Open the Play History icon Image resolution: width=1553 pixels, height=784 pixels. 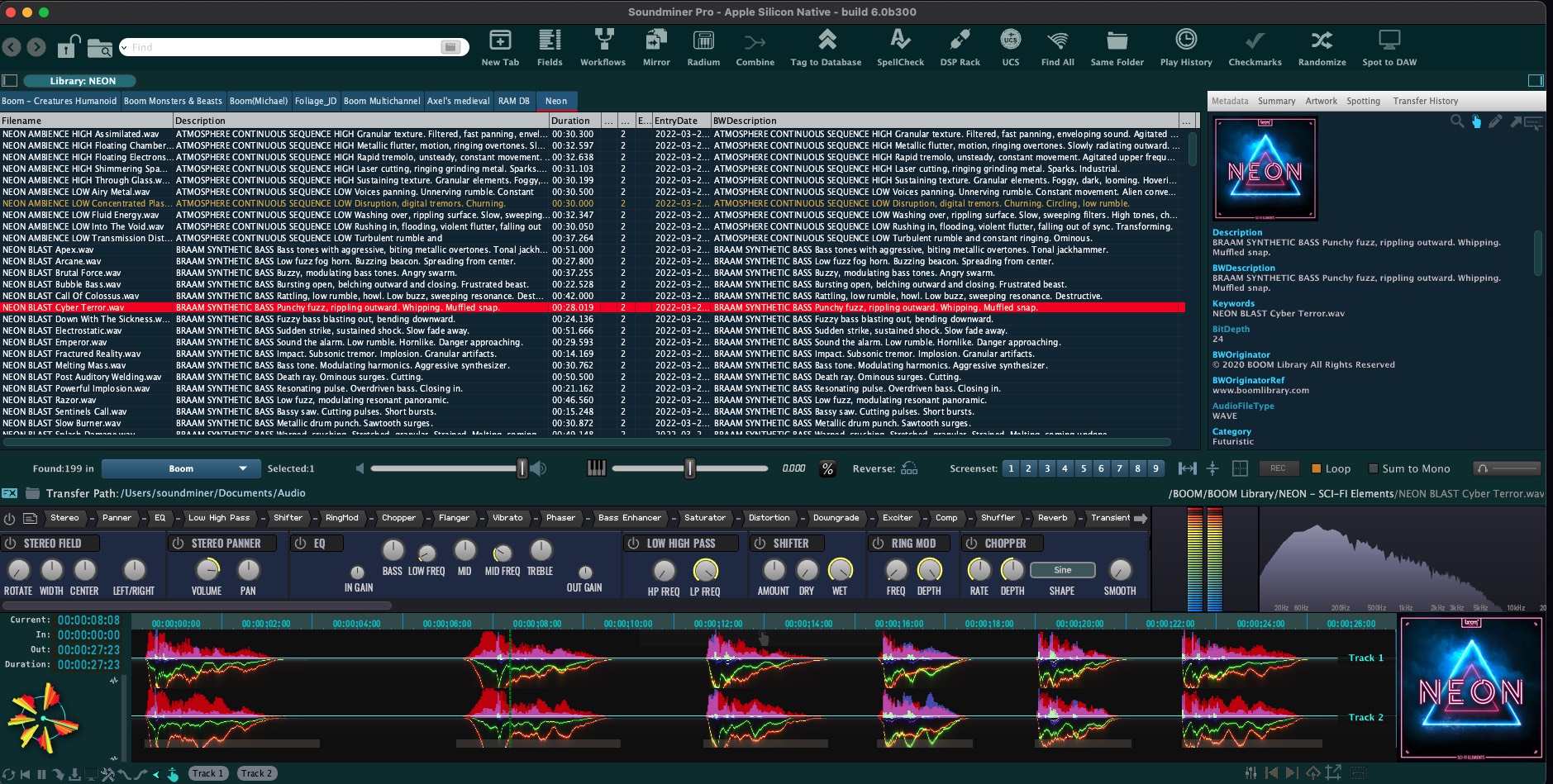(x=1185, y=40)
